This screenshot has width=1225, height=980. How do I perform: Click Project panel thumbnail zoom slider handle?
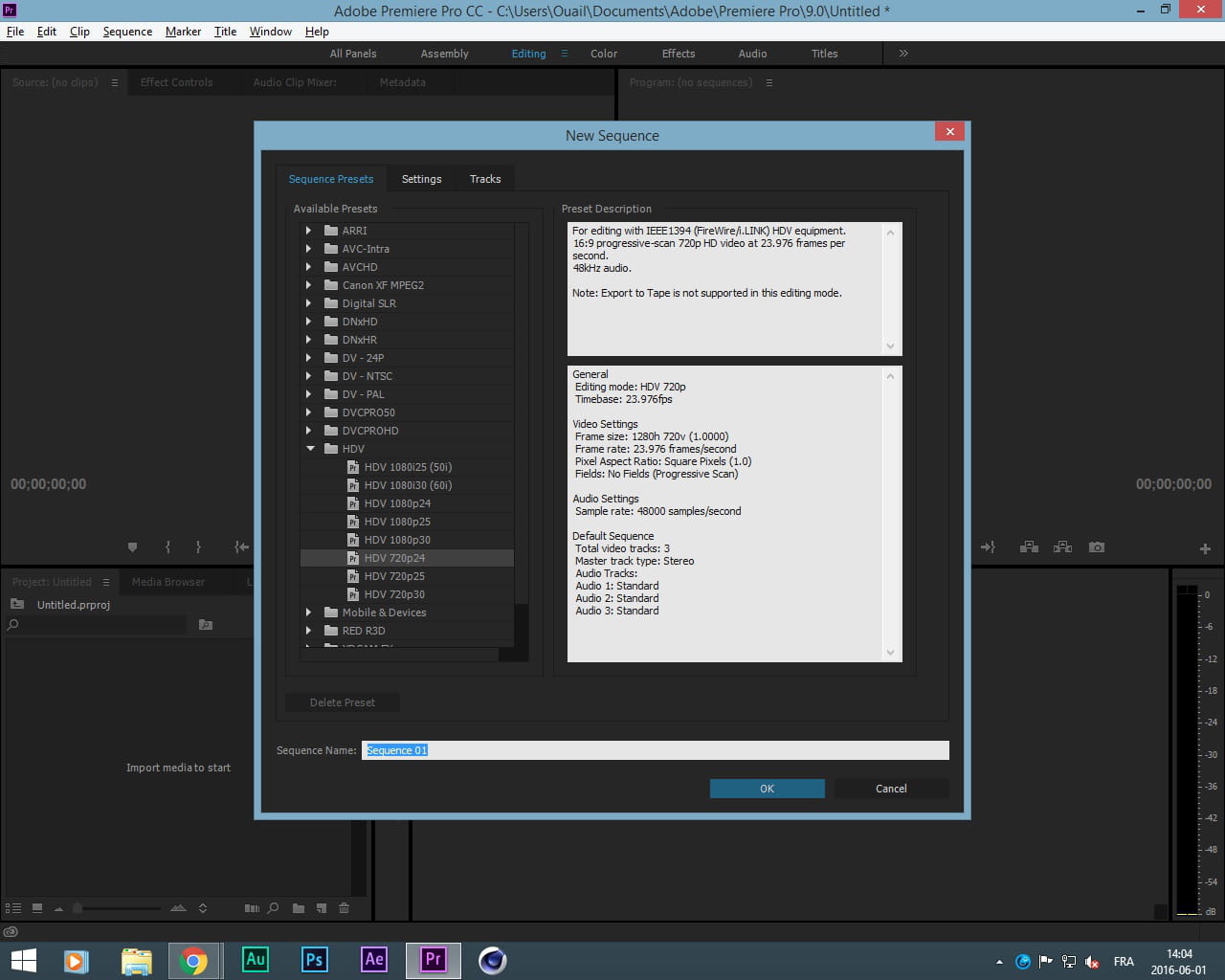point(78,908)
